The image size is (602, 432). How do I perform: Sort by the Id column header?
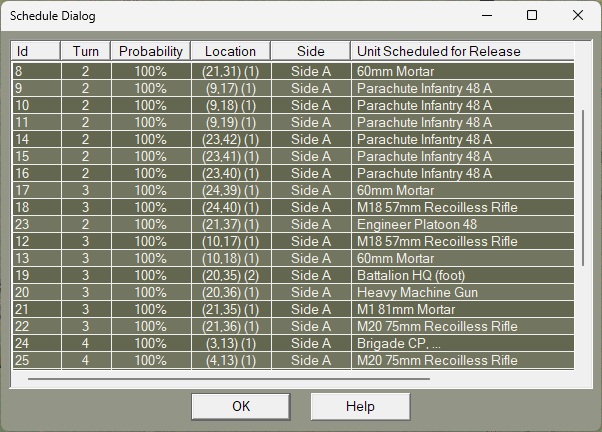[36, 51]
